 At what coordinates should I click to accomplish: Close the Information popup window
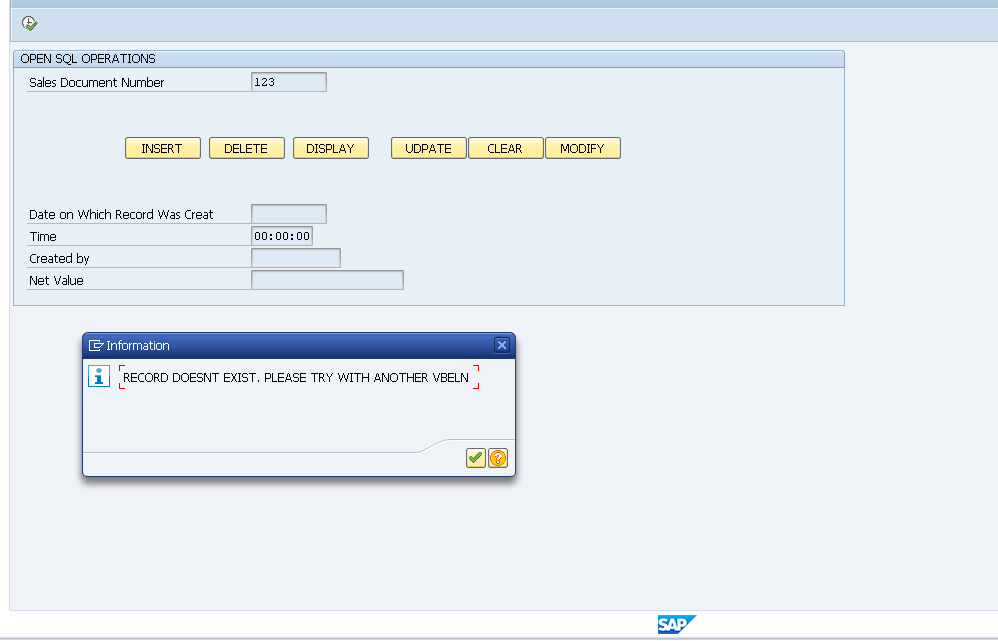click(x=502, y=345)
